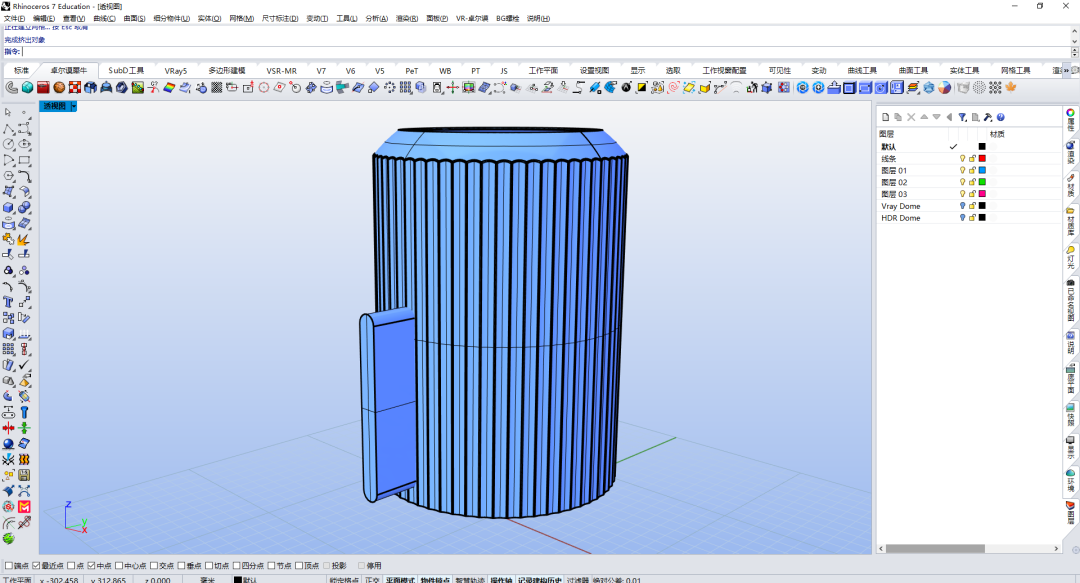Open the command history dropdown at right
The image size is (1080, 583).
[x=1074, y=52]
